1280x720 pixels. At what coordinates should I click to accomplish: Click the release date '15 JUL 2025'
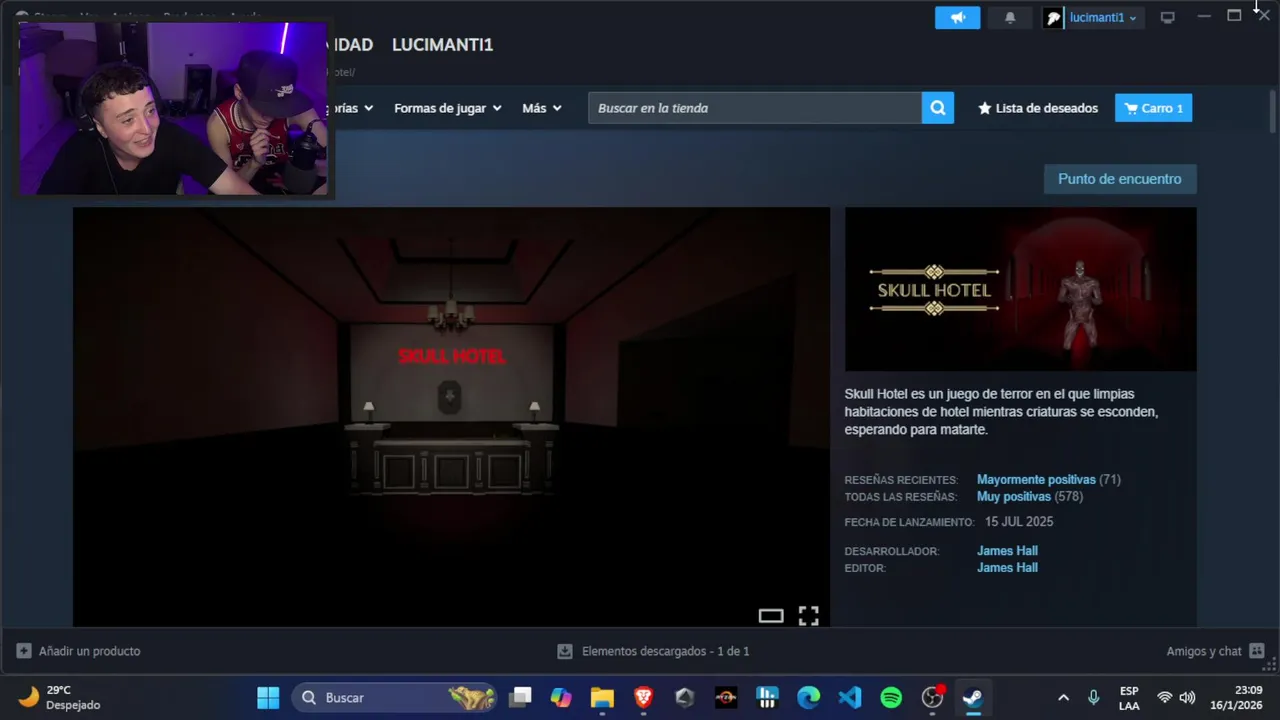[x=1019, y=522]
